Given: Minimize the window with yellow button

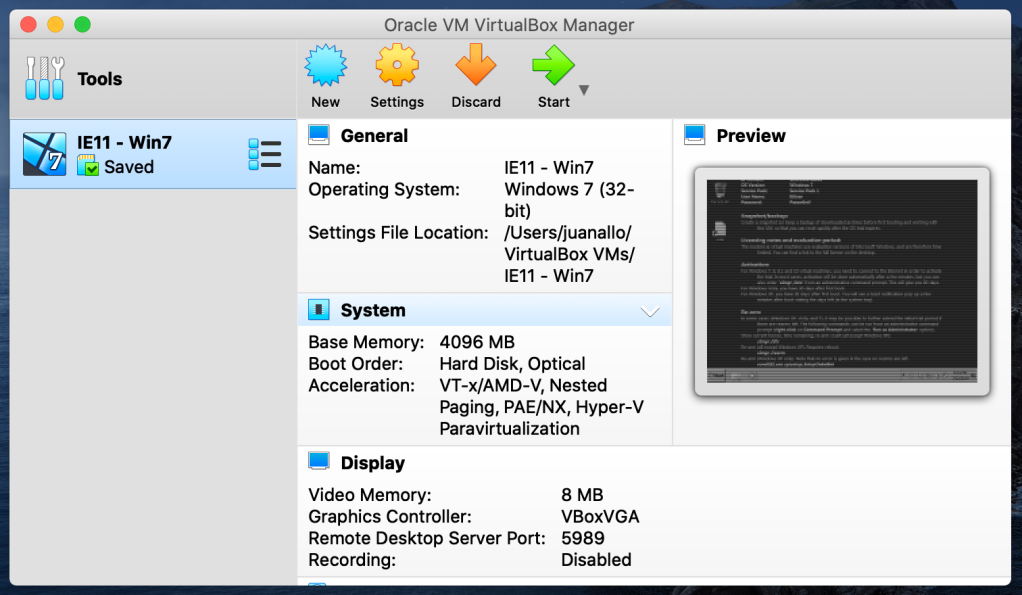Looking at the screenshot, I should [55, 25].
